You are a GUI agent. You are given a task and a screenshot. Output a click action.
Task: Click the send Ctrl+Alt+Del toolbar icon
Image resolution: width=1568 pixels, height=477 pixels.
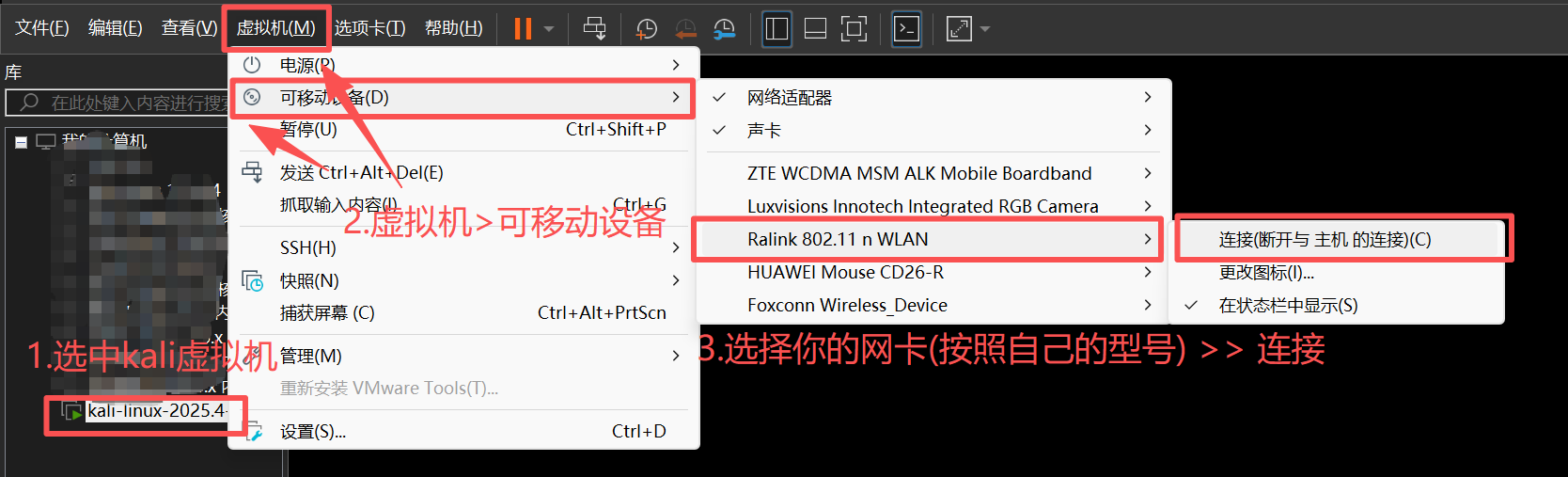point(594,28)
